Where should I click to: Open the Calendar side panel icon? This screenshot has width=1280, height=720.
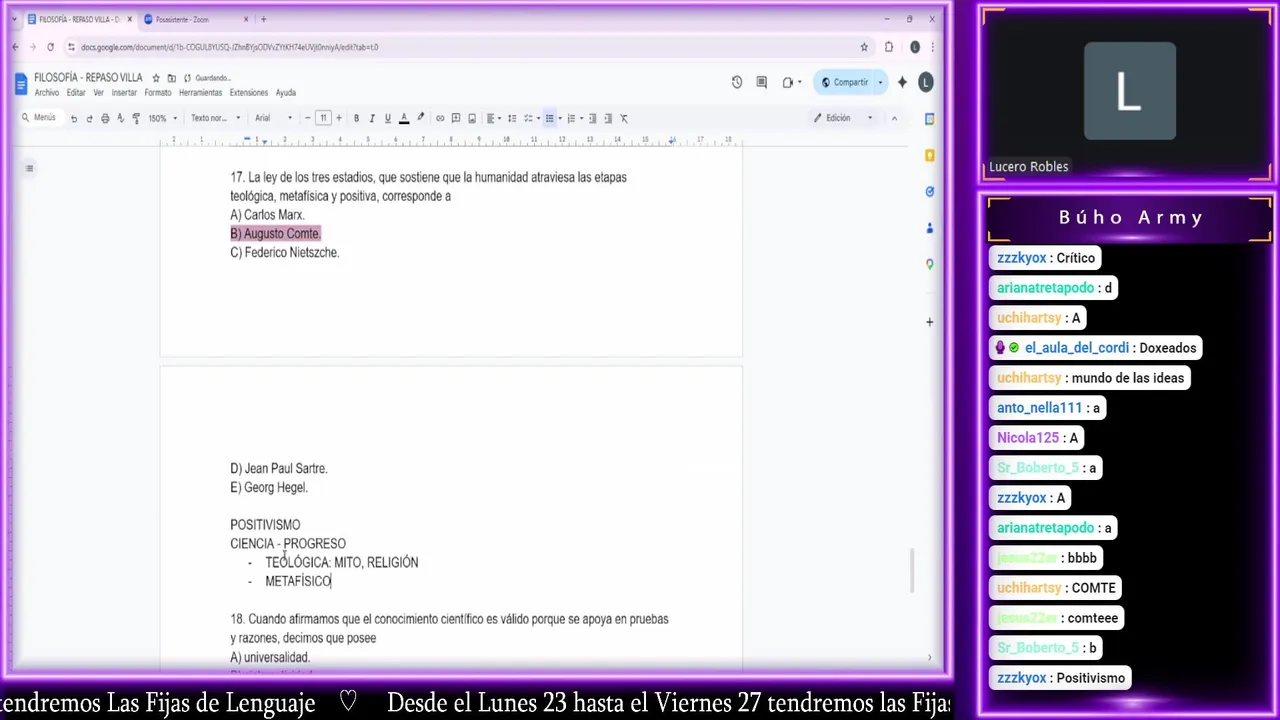929,119
